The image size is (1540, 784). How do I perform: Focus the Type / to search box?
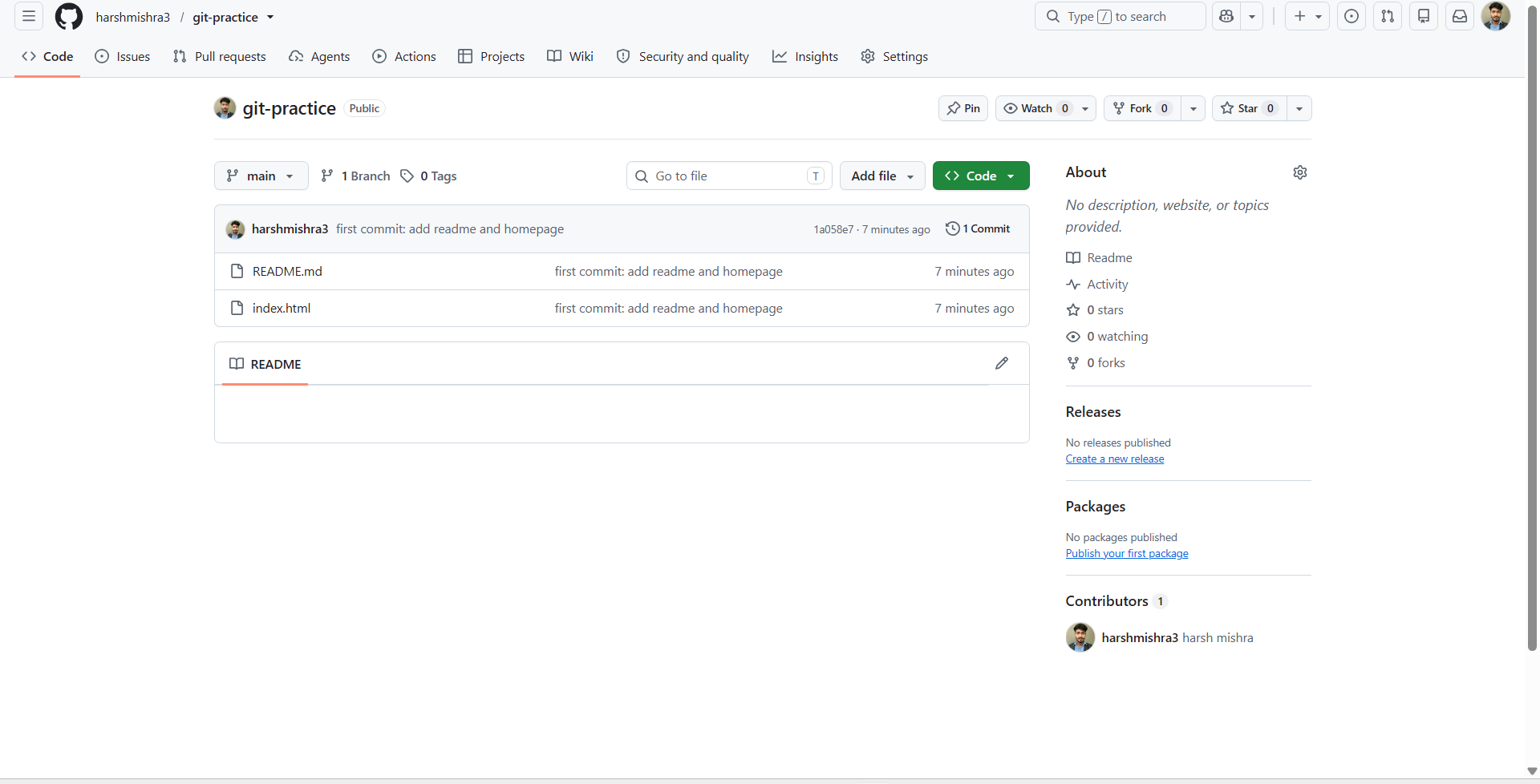click(x=1121, y=16)
